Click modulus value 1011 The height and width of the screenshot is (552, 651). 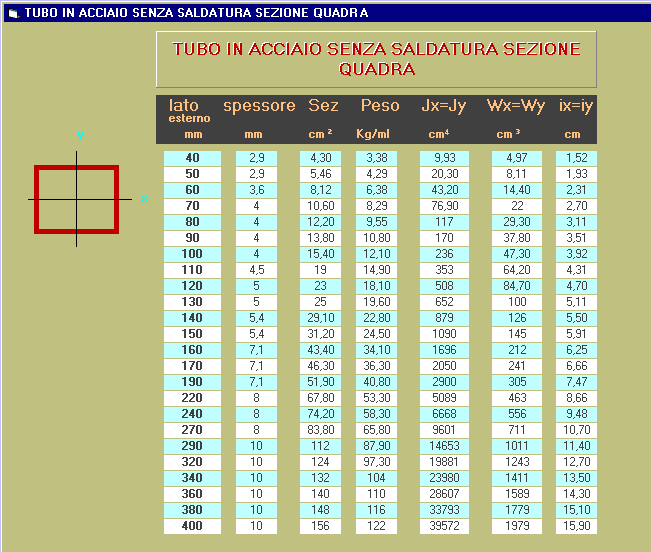(x=517, y=446)
